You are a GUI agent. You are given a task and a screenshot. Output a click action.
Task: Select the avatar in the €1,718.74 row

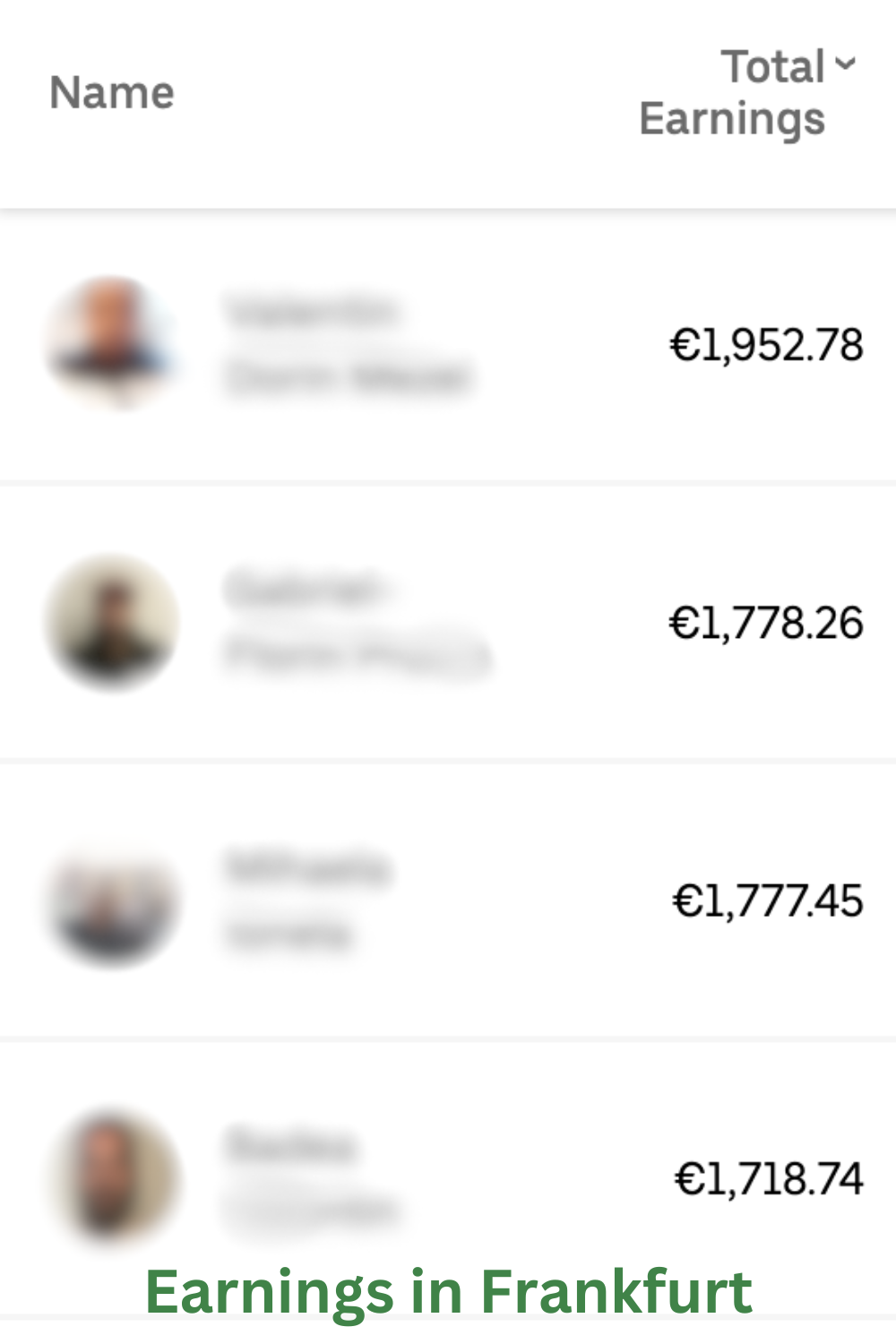pyautogui.click(x=112, y=1177)
